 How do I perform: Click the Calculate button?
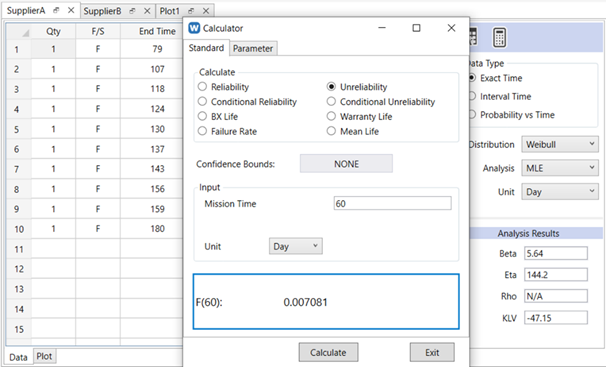click(328, 352)
